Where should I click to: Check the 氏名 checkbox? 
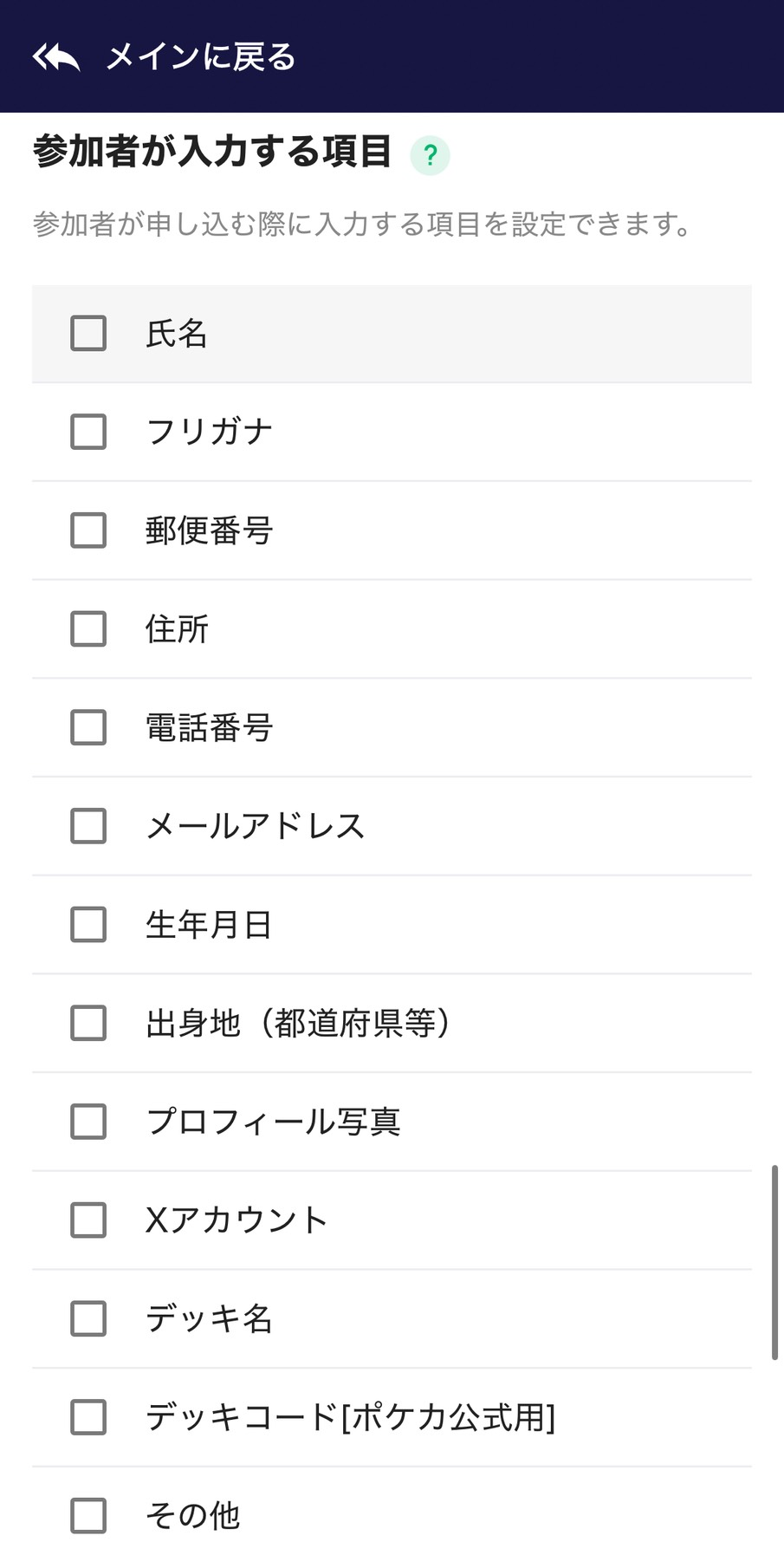tap(88, 334)
